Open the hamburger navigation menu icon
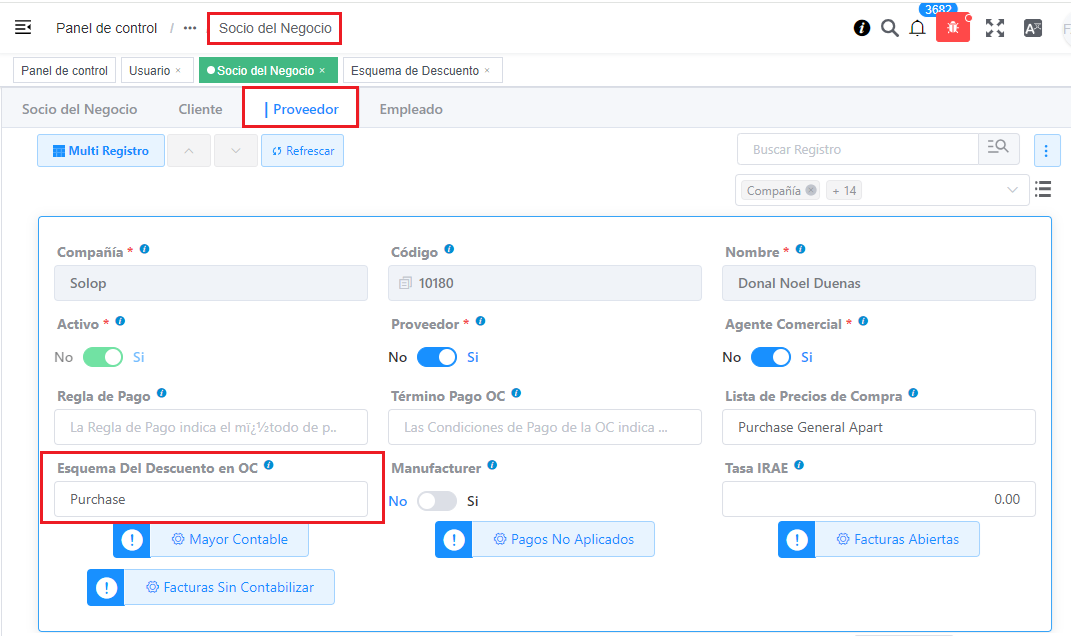The image size is (1071, 636). pyautogui.click(x=23, y=28)
